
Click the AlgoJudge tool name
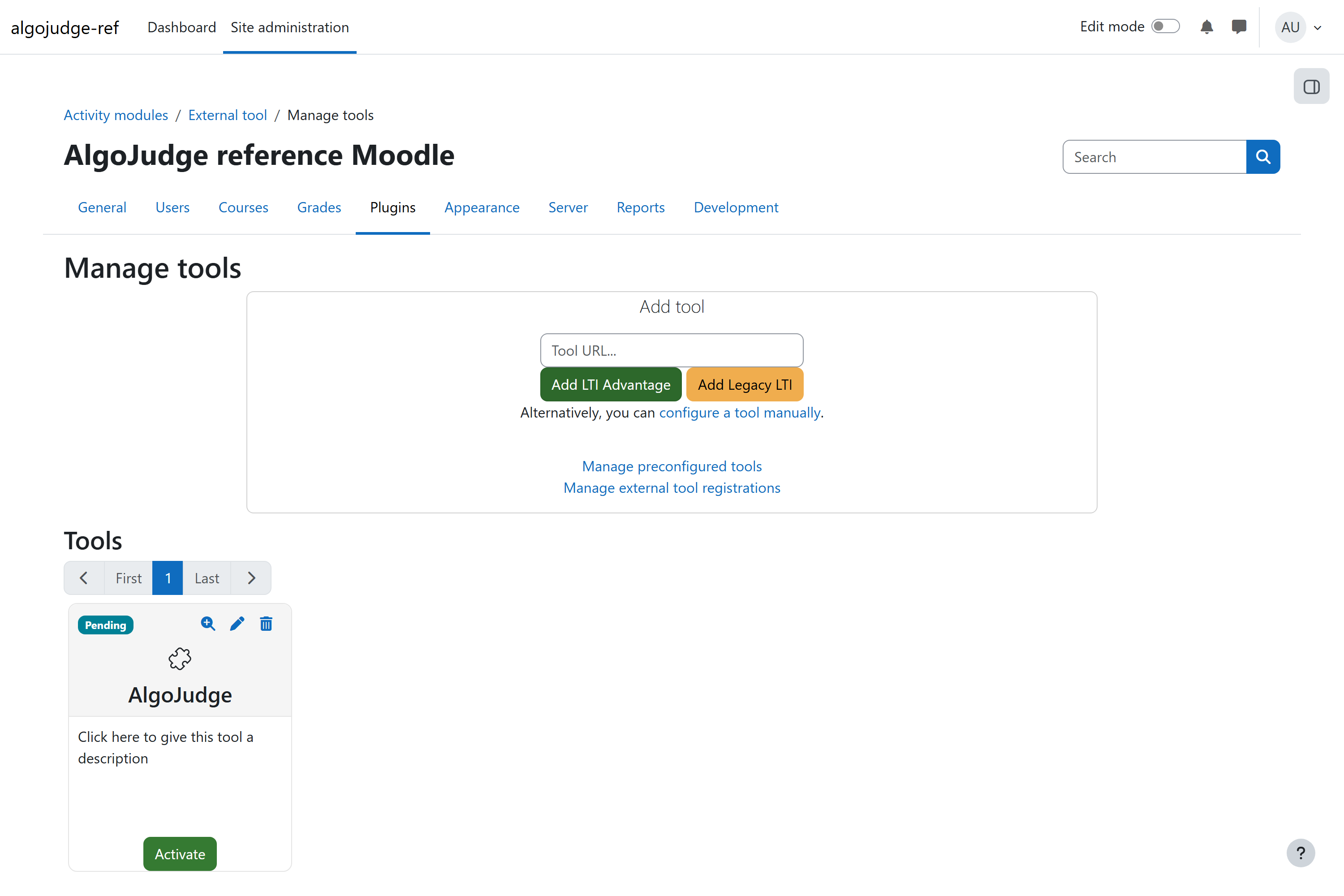180,695
